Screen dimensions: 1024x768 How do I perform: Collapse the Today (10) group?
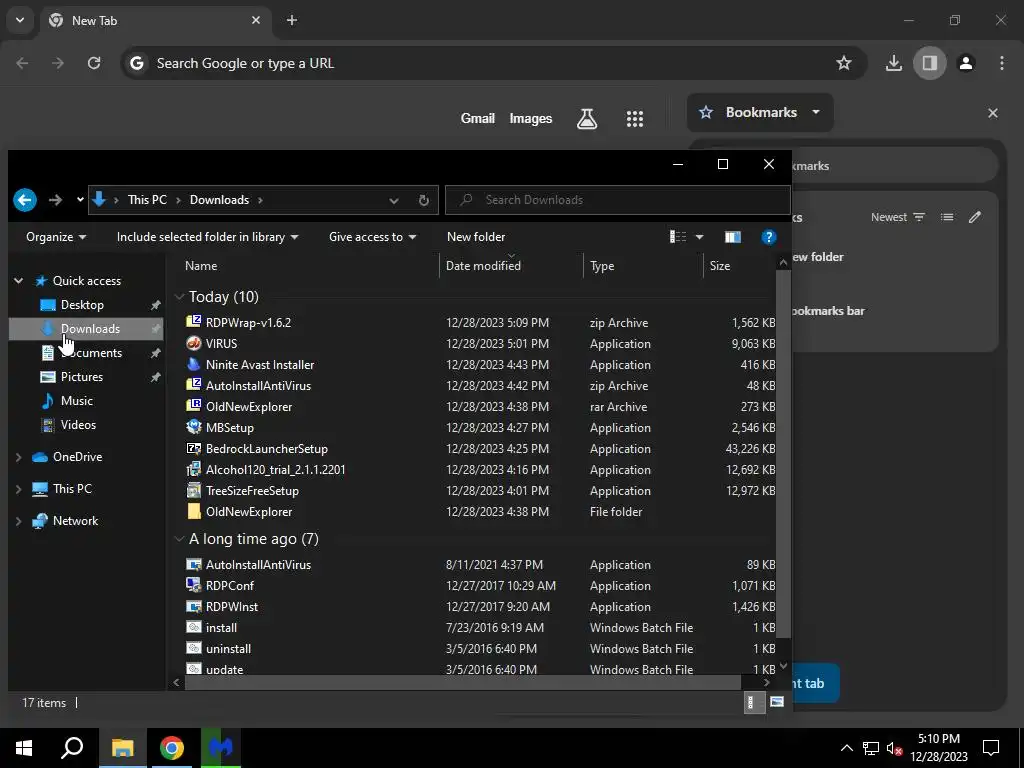179,297
